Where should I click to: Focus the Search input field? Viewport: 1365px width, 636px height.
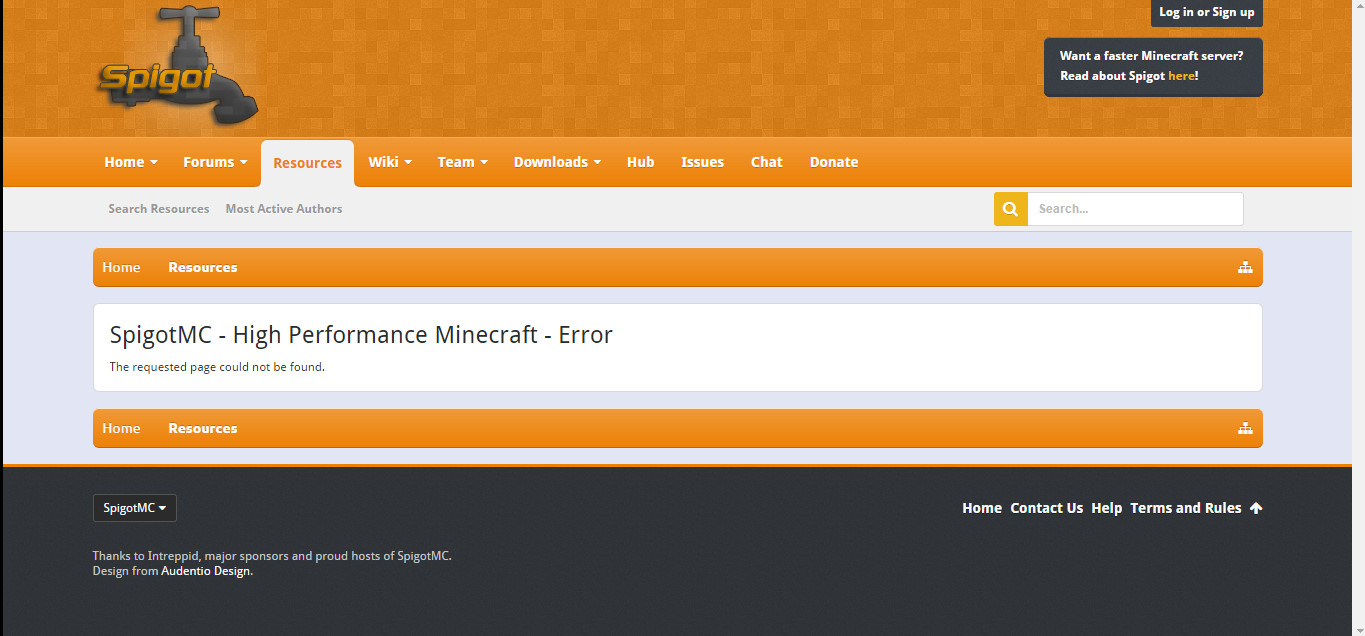coord(1135,209)
